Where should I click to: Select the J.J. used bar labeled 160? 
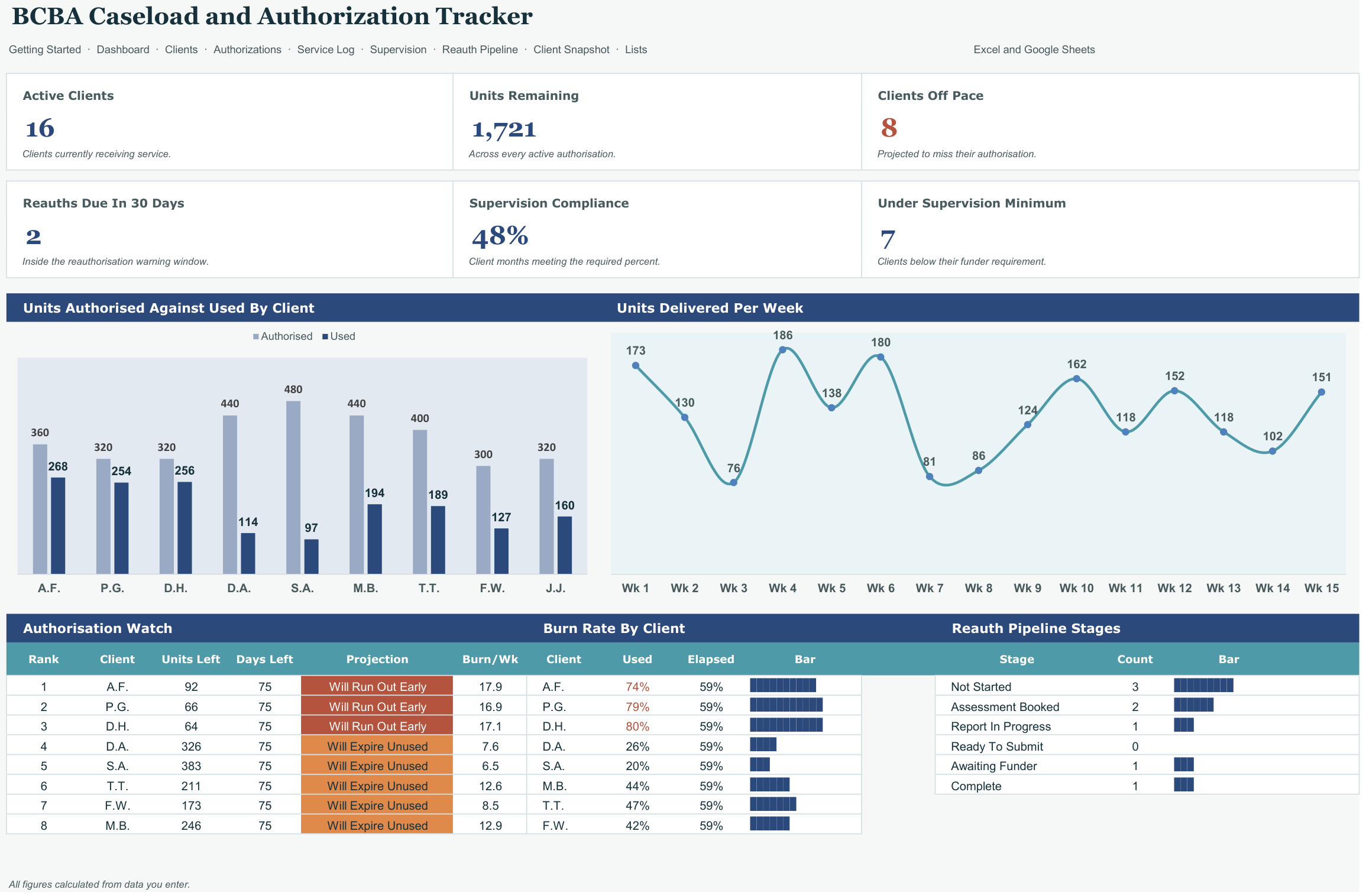[564, 545]
